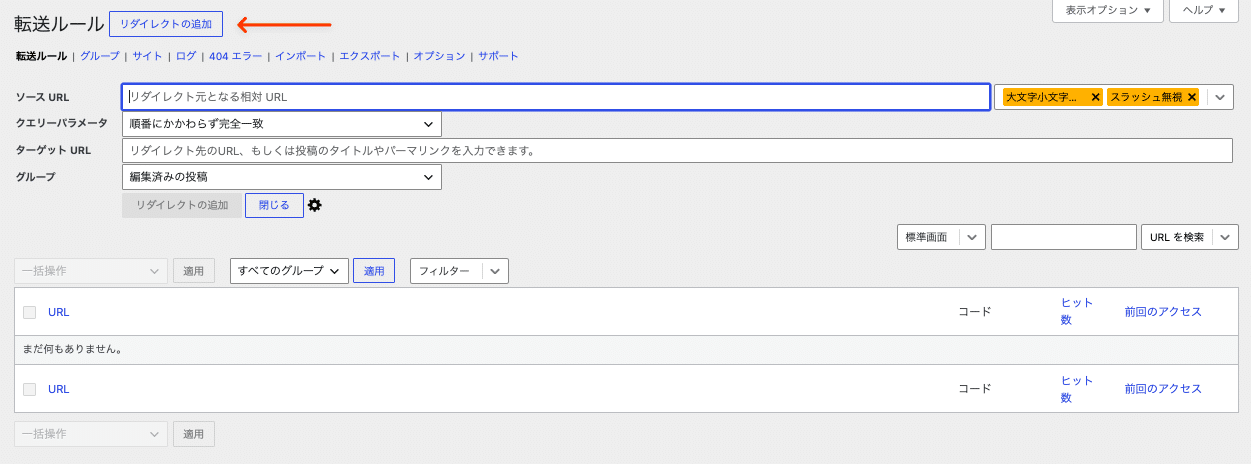Image resolution: width=1251 pixels, height=464 pixels.
Task: Remove the 大文字小文字 tag with its X
Action: click(1095, 97)
